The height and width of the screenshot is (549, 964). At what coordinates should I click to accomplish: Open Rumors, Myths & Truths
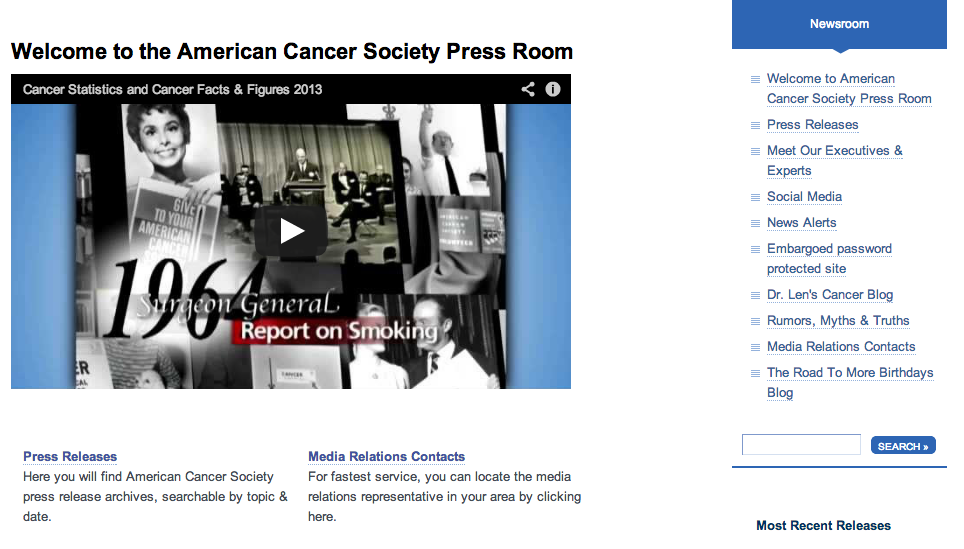[838, 321]
